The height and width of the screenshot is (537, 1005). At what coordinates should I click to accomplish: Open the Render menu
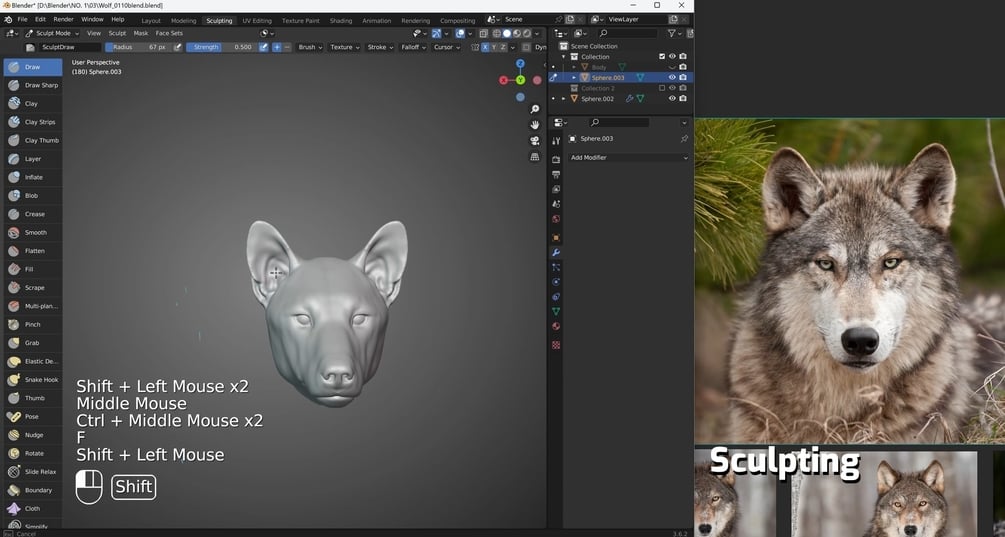tap(63, 20)
